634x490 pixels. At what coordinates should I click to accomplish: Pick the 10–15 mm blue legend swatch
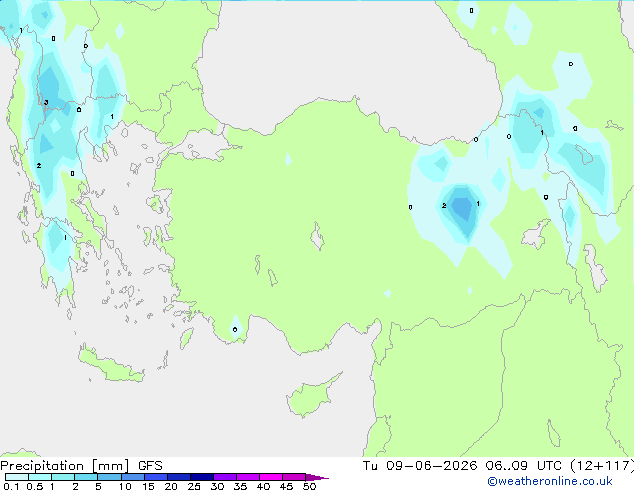[x=132, y=477]
